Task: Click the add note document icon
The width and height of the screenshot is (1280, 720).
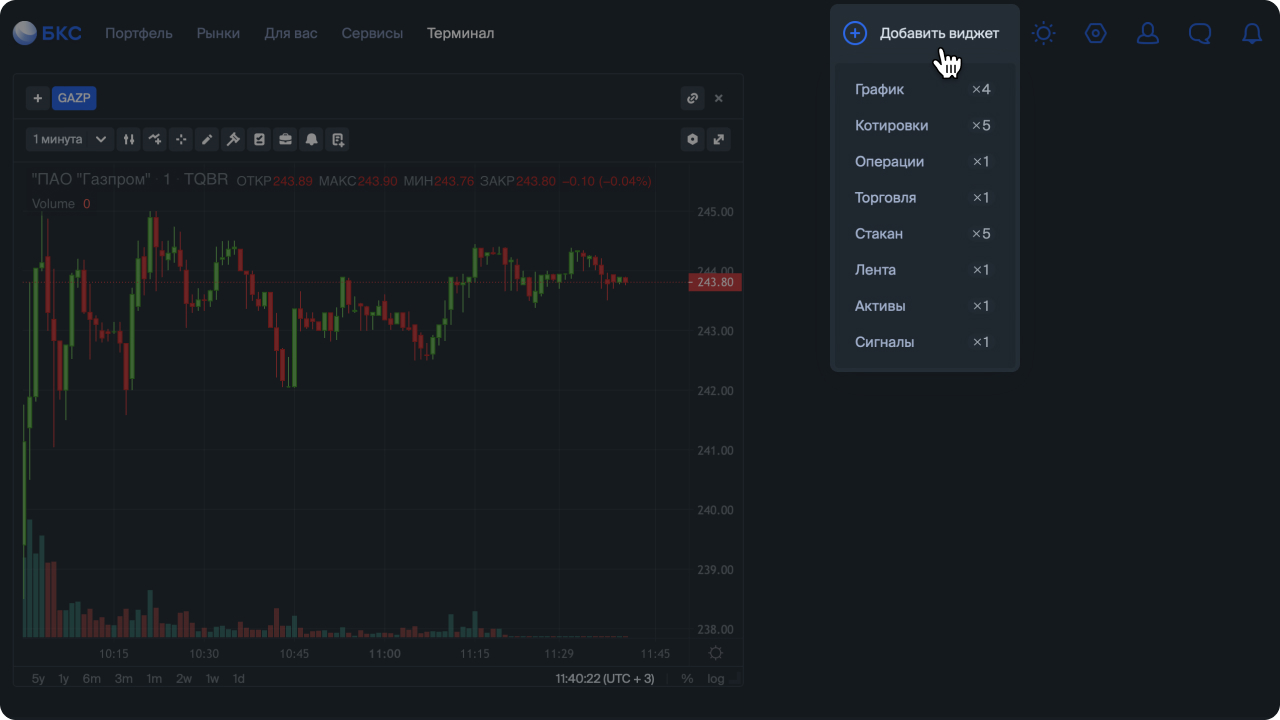Action: [x=338, y=139]
